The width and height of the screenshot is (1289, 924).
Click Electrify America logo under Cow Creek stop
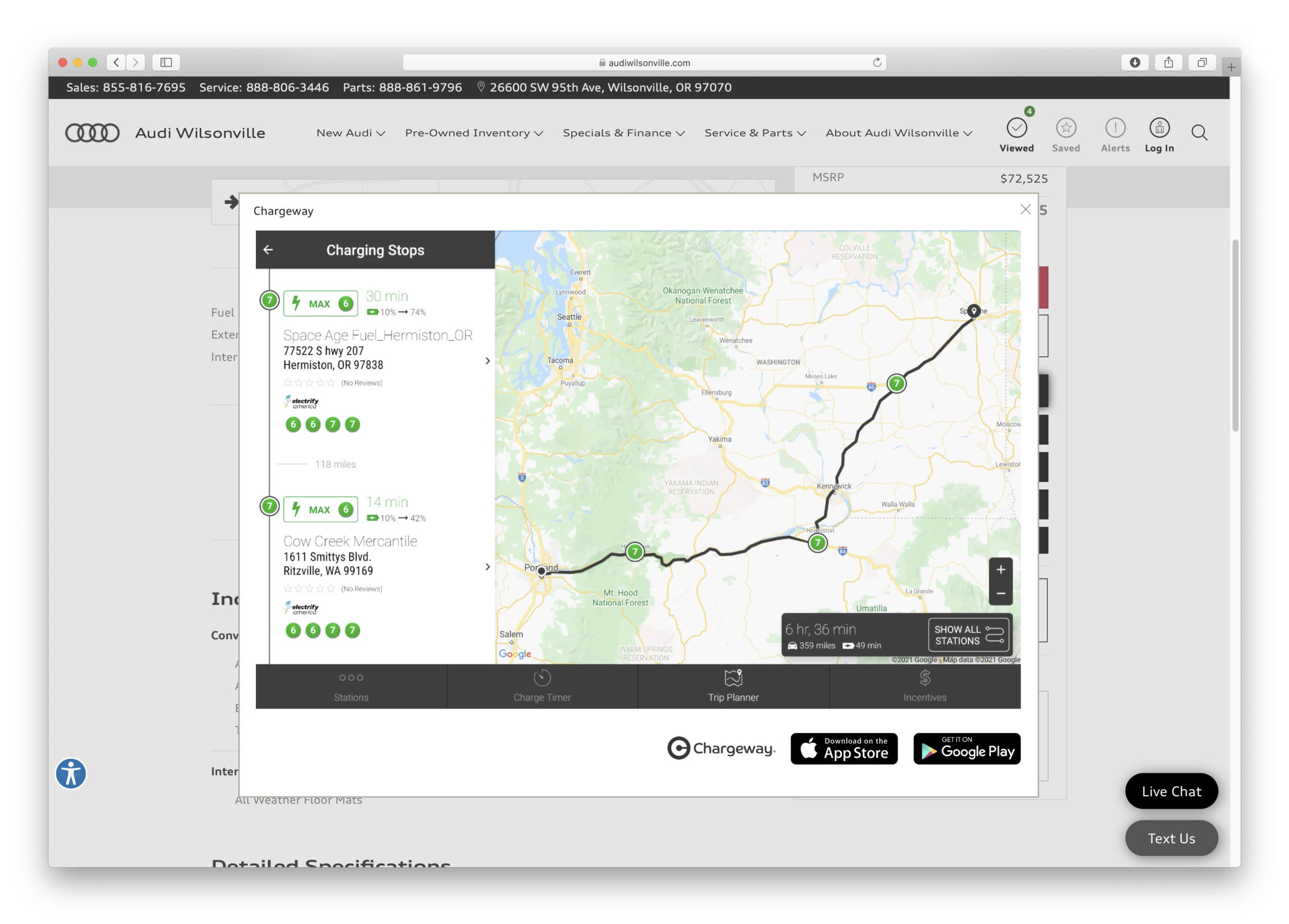[x=301, y=608]
